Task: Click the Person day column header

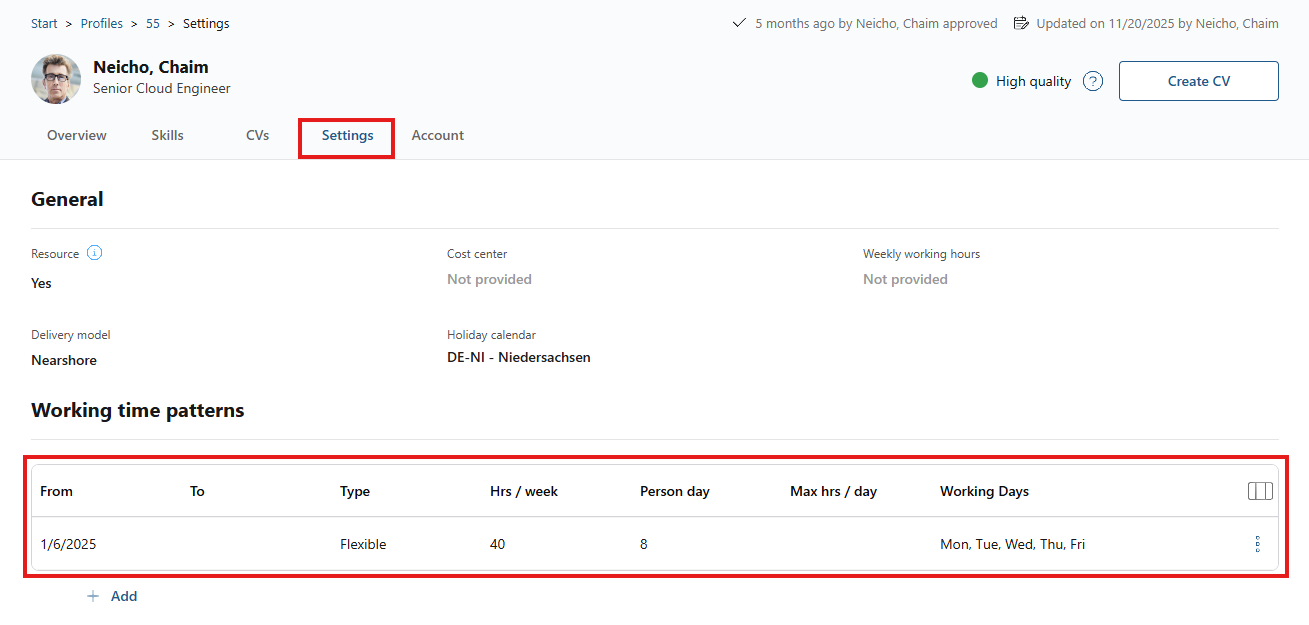Action: (675, 491)
